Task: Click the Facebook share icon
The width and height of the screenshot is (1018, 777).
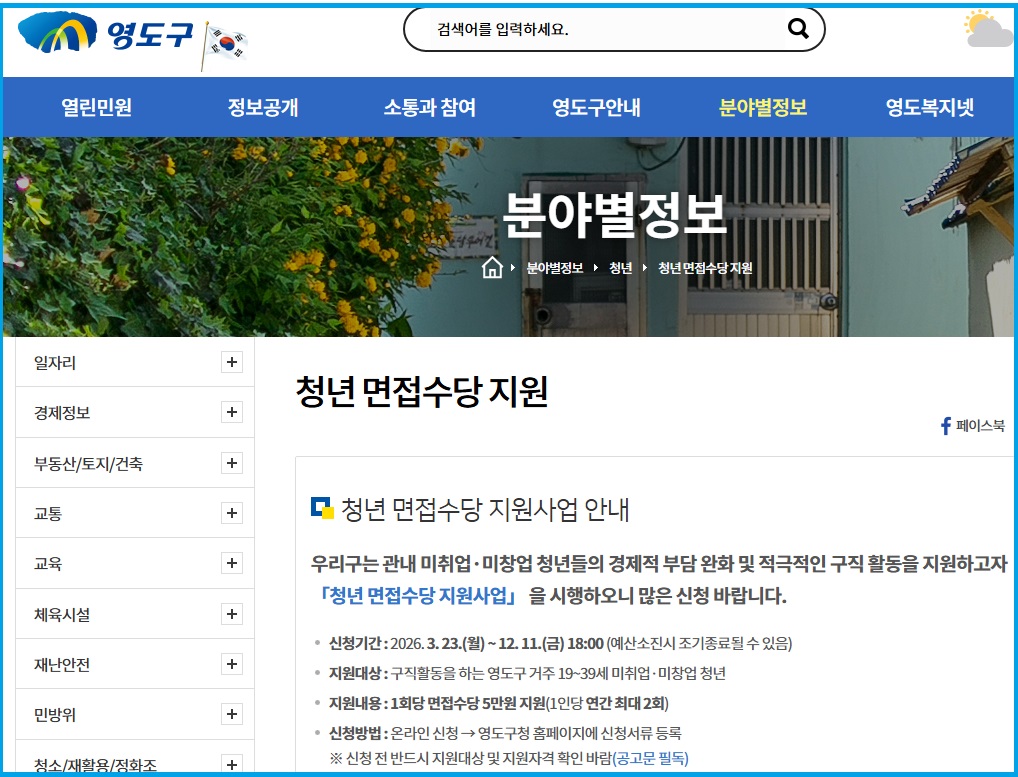Action: pyautogui.click(x=946, y=426)
